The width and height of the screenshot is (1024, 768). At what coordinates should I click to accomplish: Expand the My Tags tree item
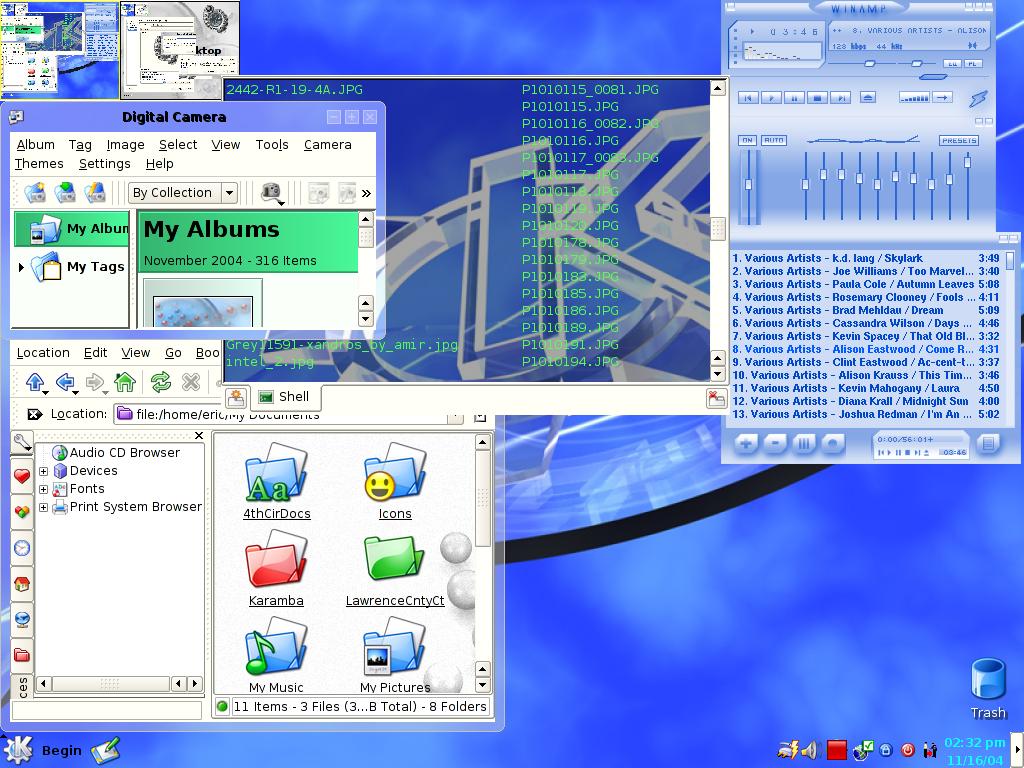[21, 266]
